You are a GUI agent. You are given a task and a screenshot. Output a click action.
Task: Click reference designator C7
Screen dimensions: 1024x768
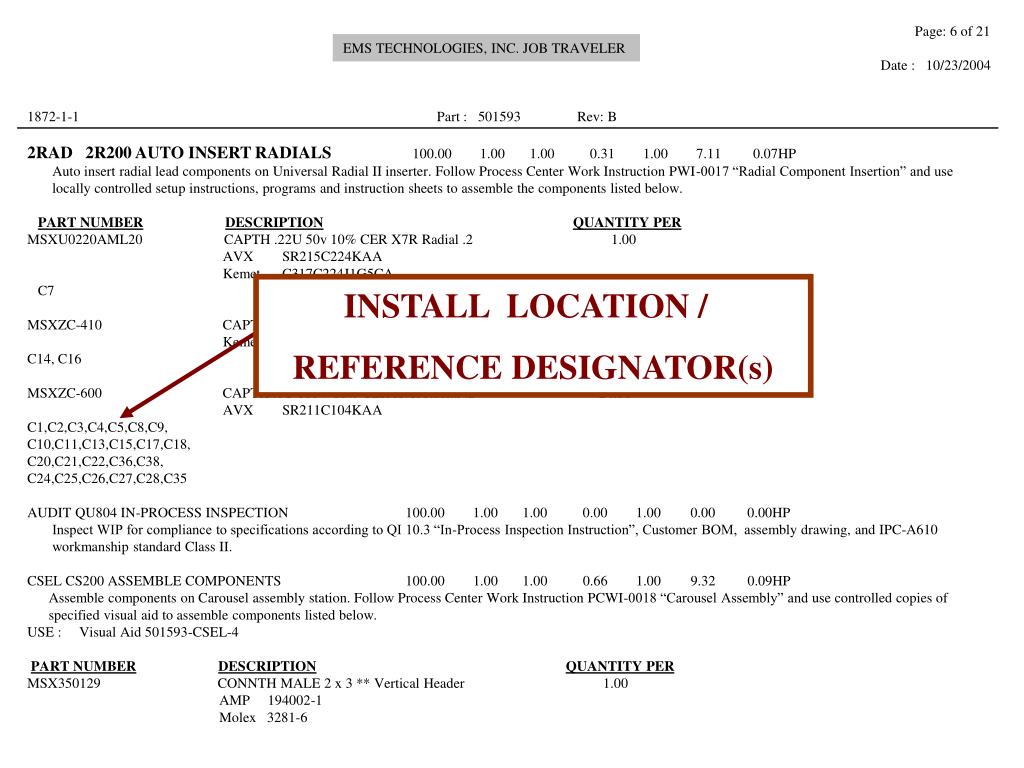point(46,291)
